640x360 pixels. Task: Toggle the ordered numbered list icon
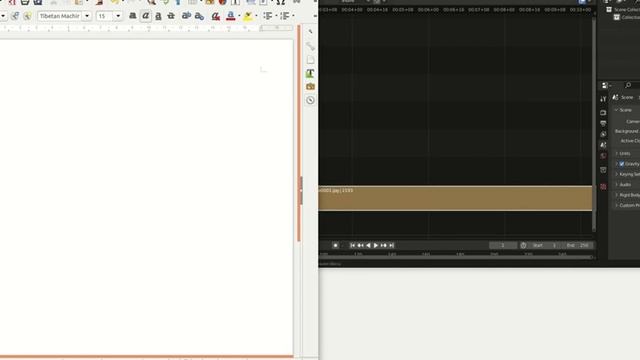(284, 16)
